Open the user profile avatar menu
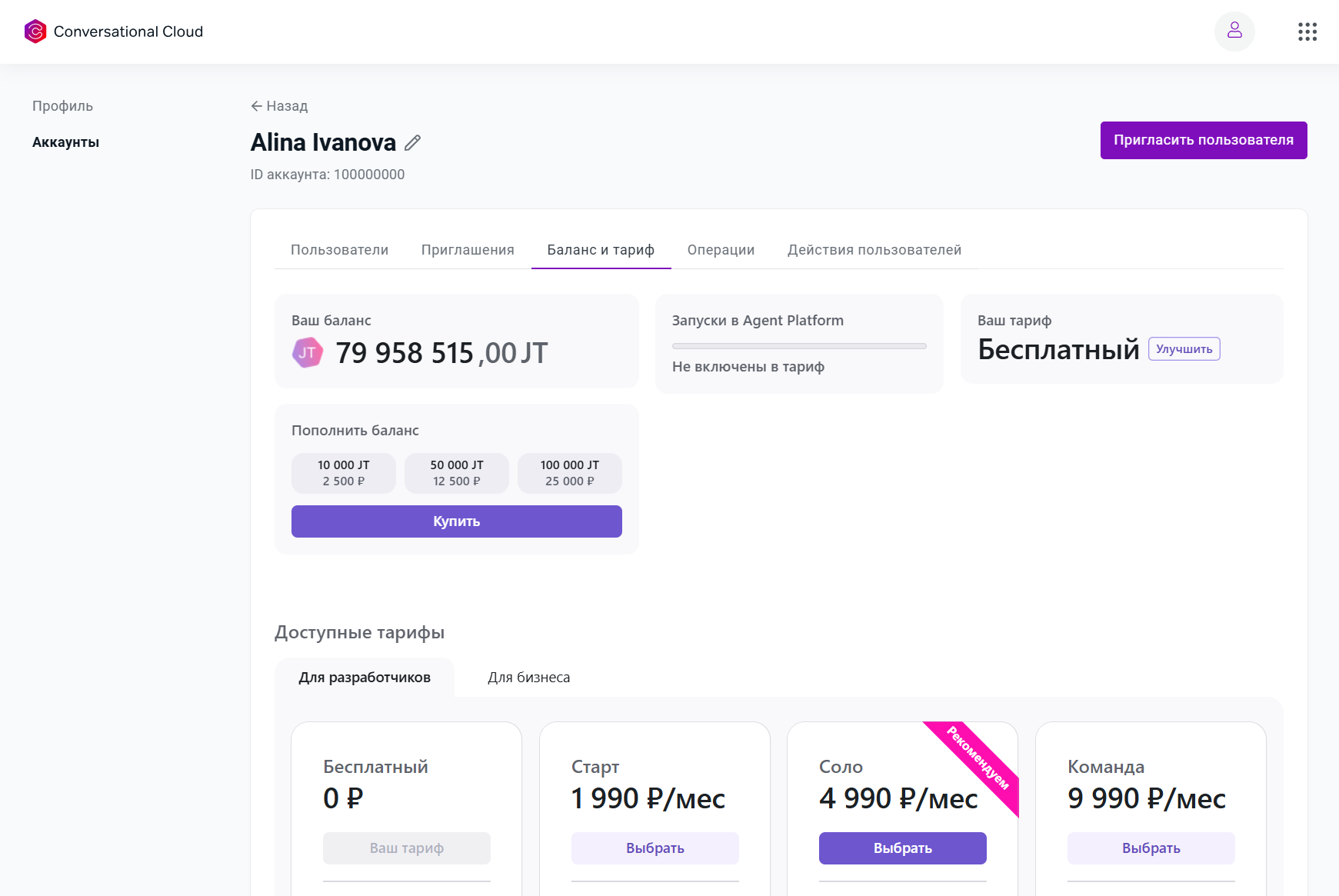The height and width of the screenshot is (896, 1339). tap(1234, 32)
